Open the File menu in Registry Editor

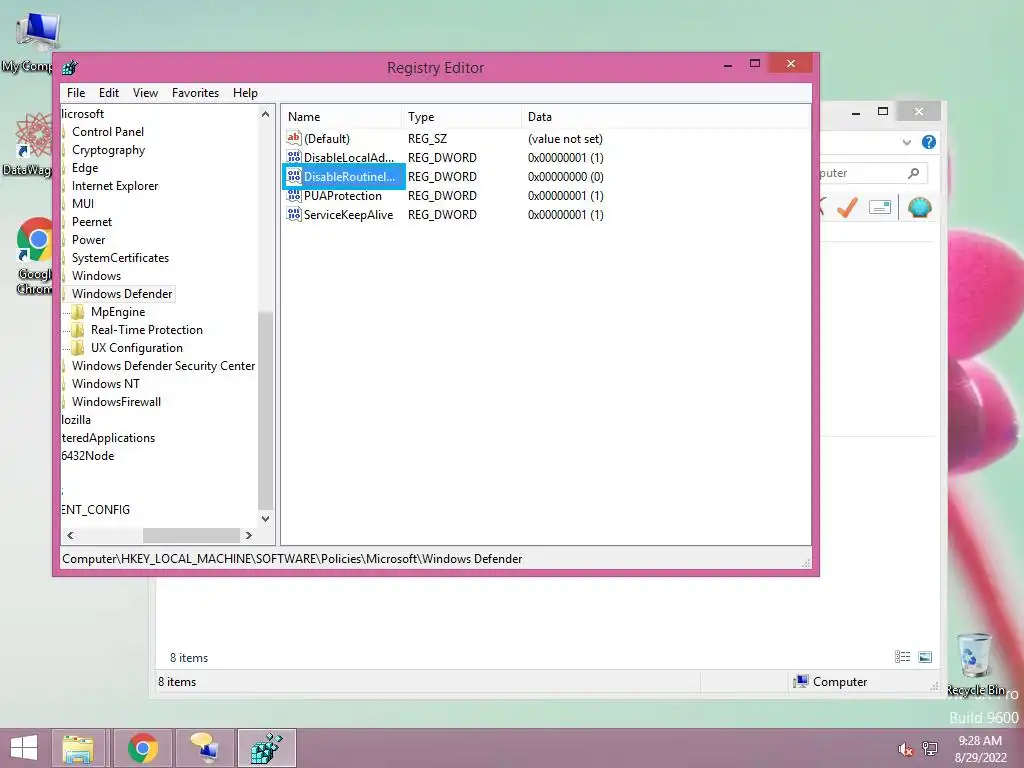click(x=76, y=93)
